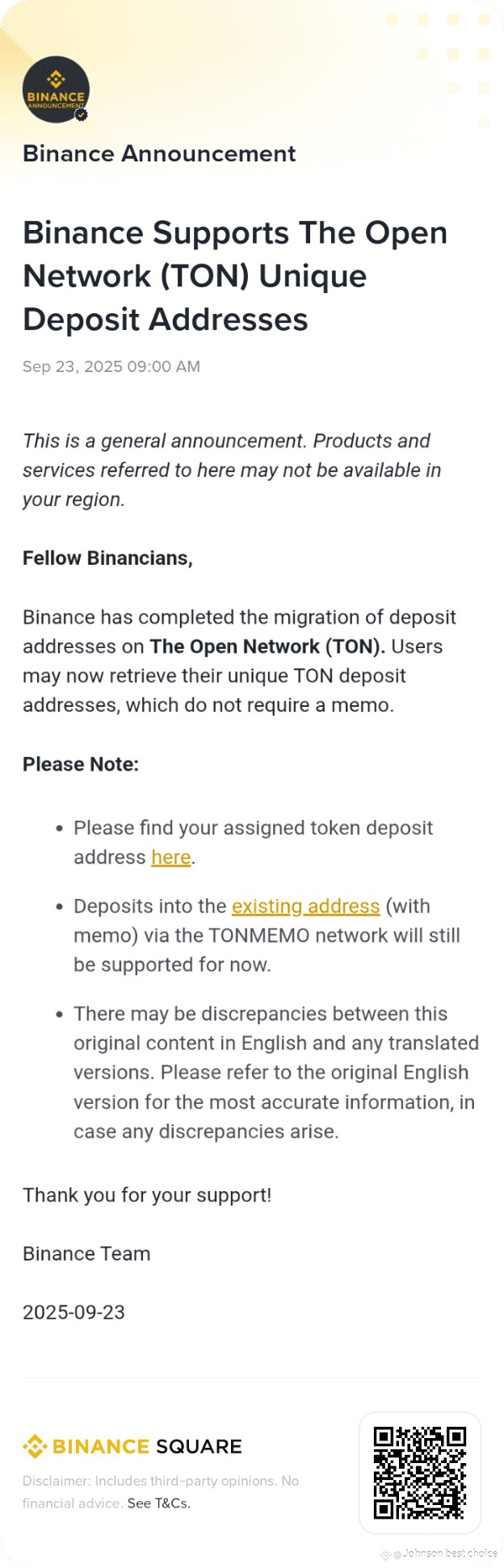The width and height of the screenshot is (504, 1568).
Task: Click the italic general announcement disclaimer
Action: click(x=232, y=470)
